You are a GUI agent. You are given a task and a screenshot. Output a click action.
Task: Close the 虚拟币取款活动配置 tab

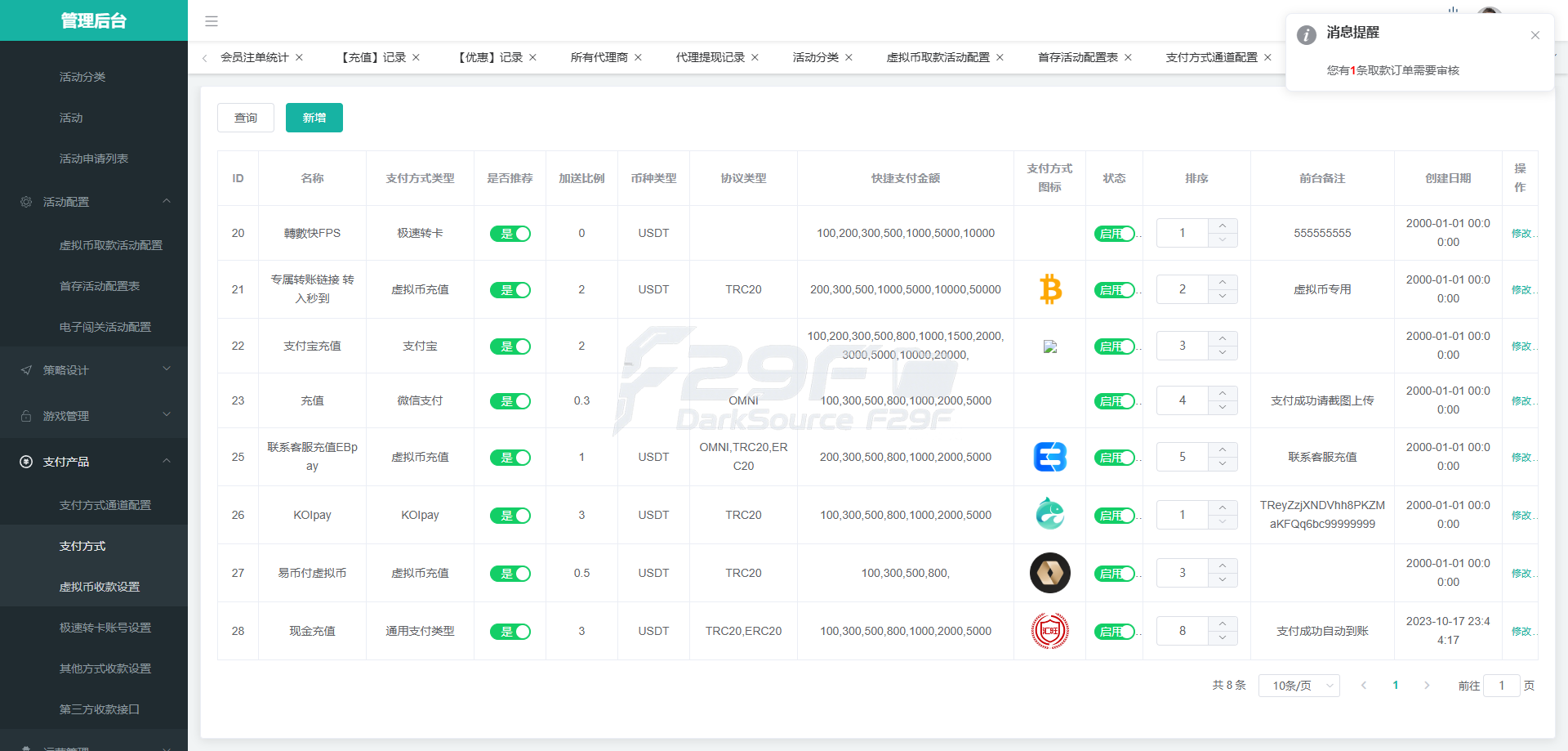(1000, 57)
